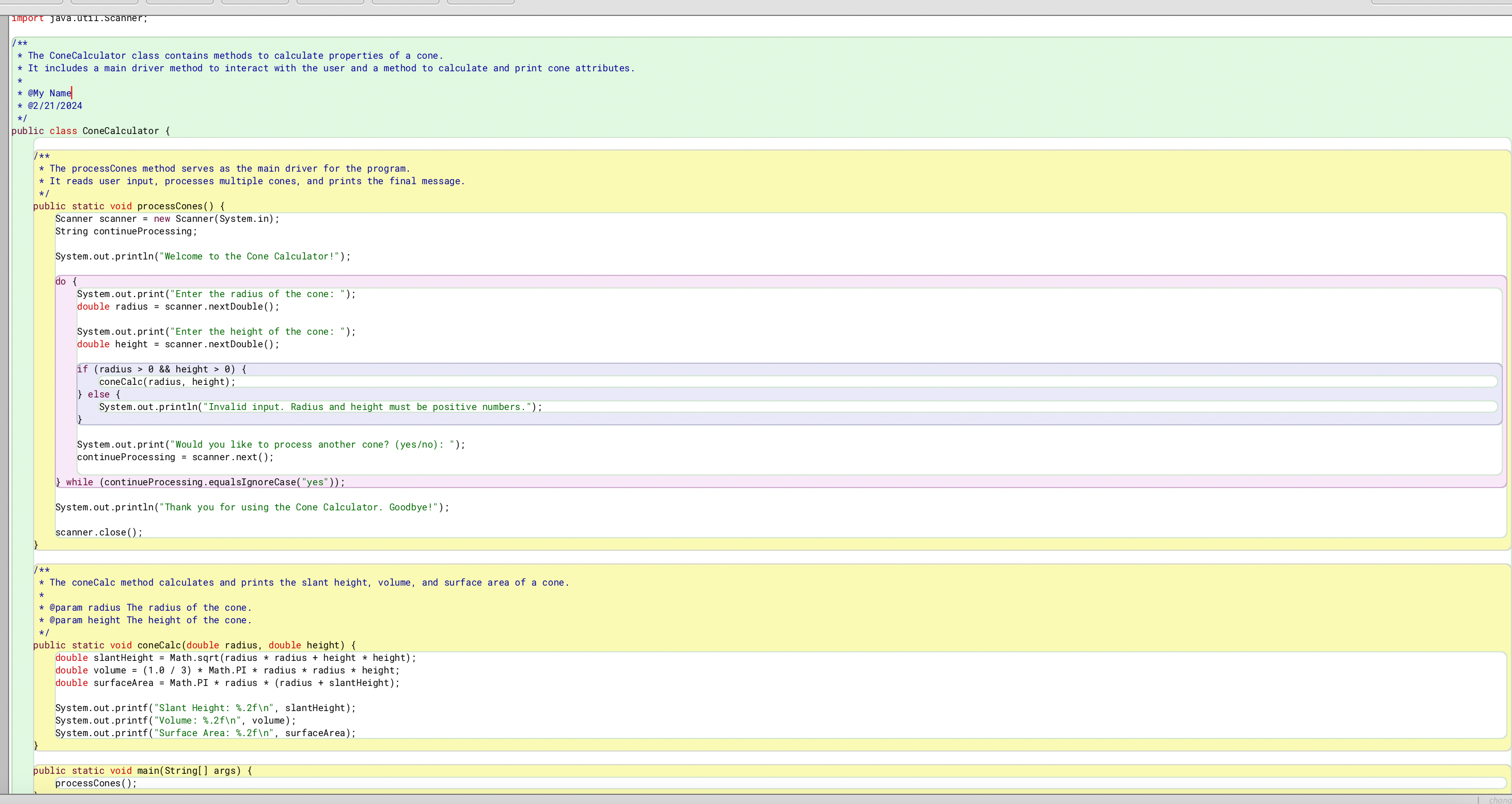Screen dimensions: 1512x804
Task: Click the second toolbar button from left
Action: coord(104,2)
